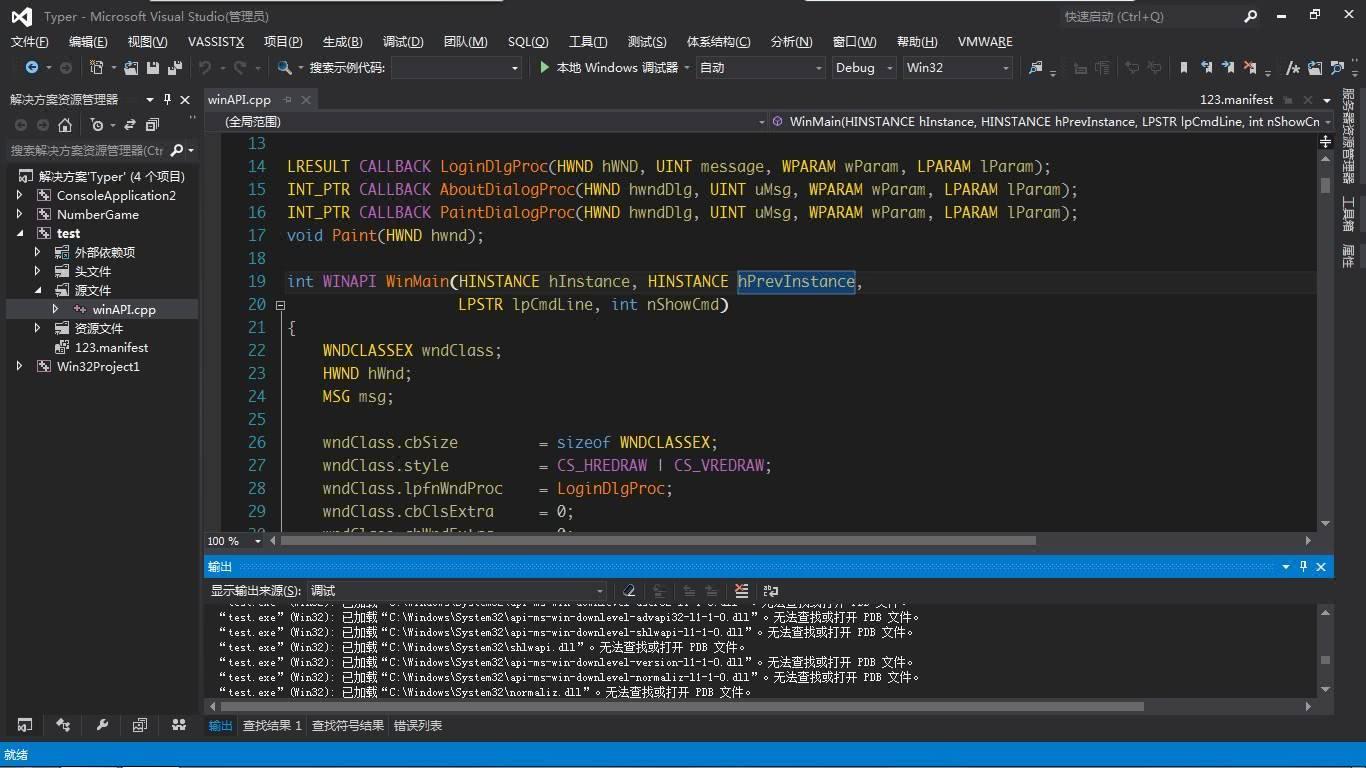Expand ConsoleApplication2 project node
Screen dimensions: 1366x768
tap(19, 195)
